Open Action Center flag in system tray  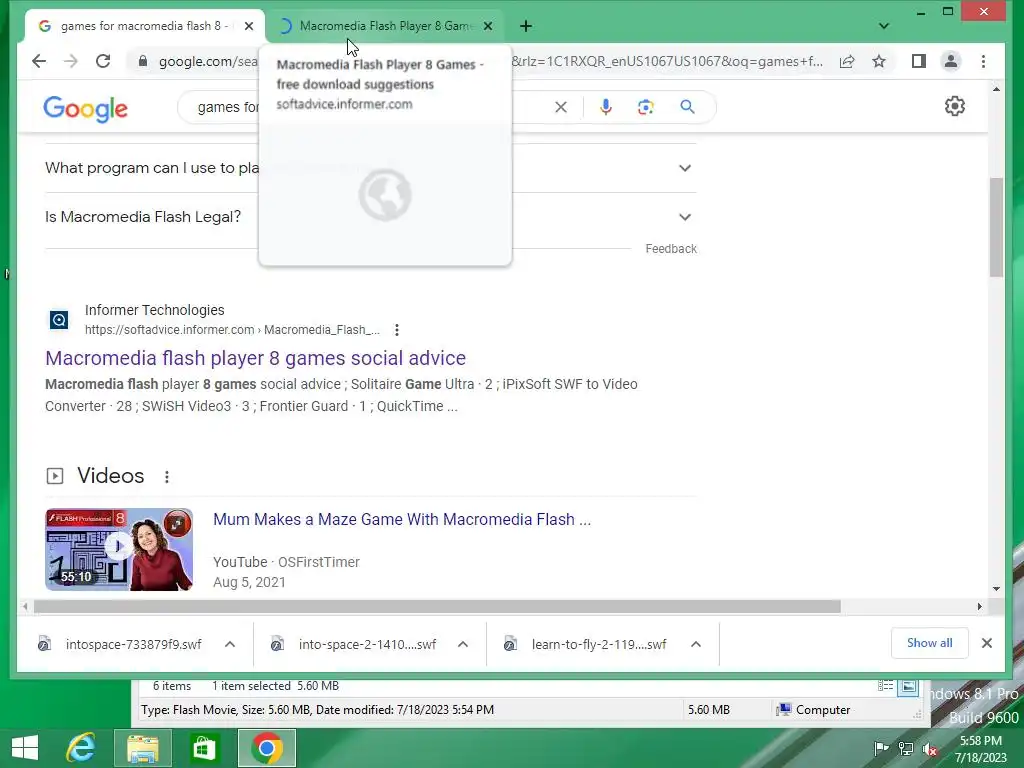(881, 748)
